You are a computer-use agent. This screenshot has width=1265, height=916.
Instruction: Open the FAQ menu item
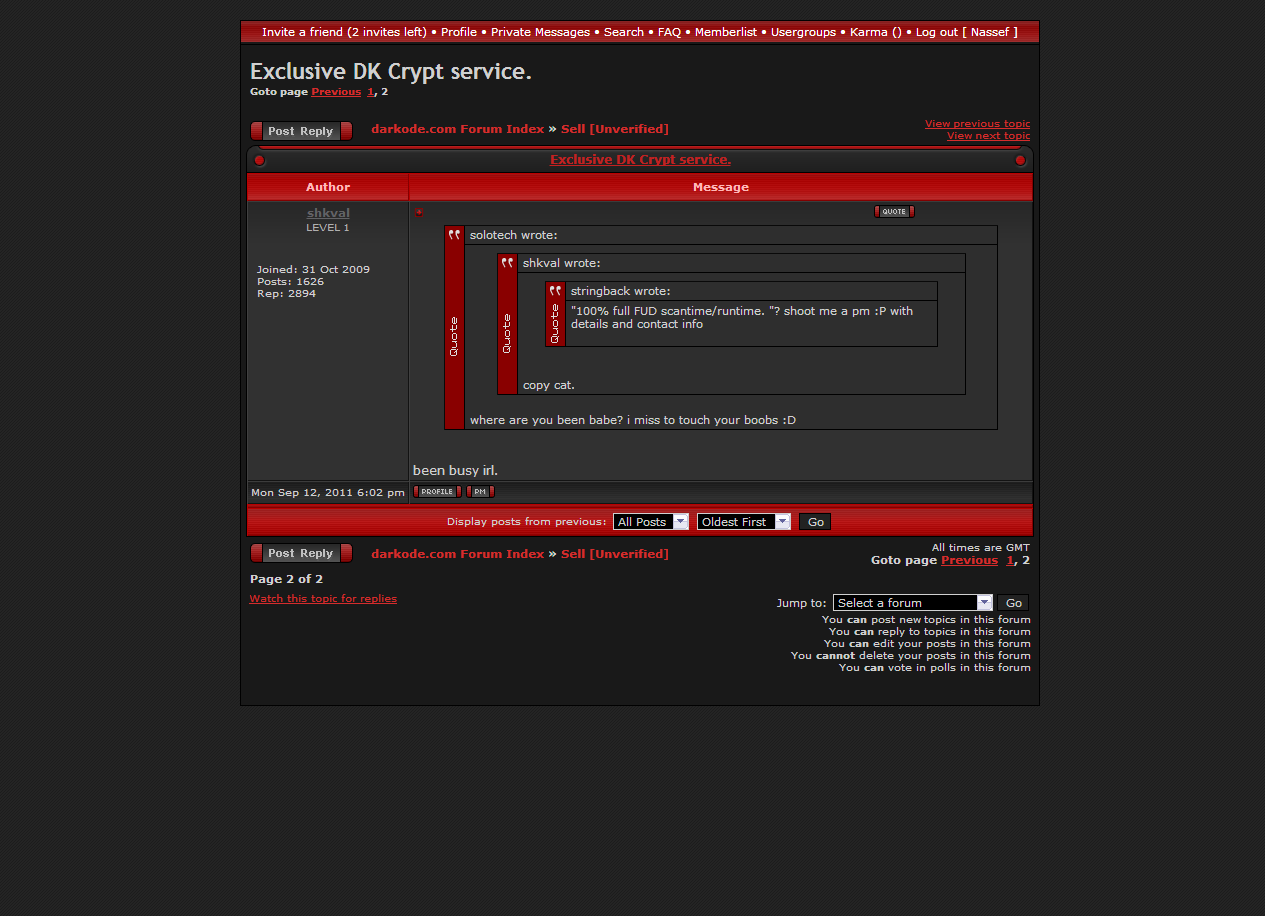click(669, 32)
